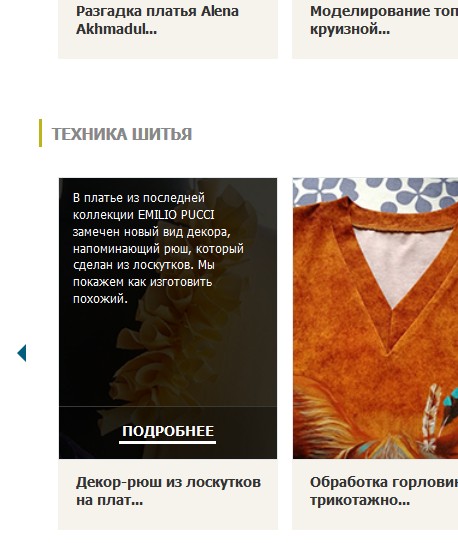The height and width of the screenshot is (543, 458).
Task: Click the orange V-neck garment image
Action: 375,318
